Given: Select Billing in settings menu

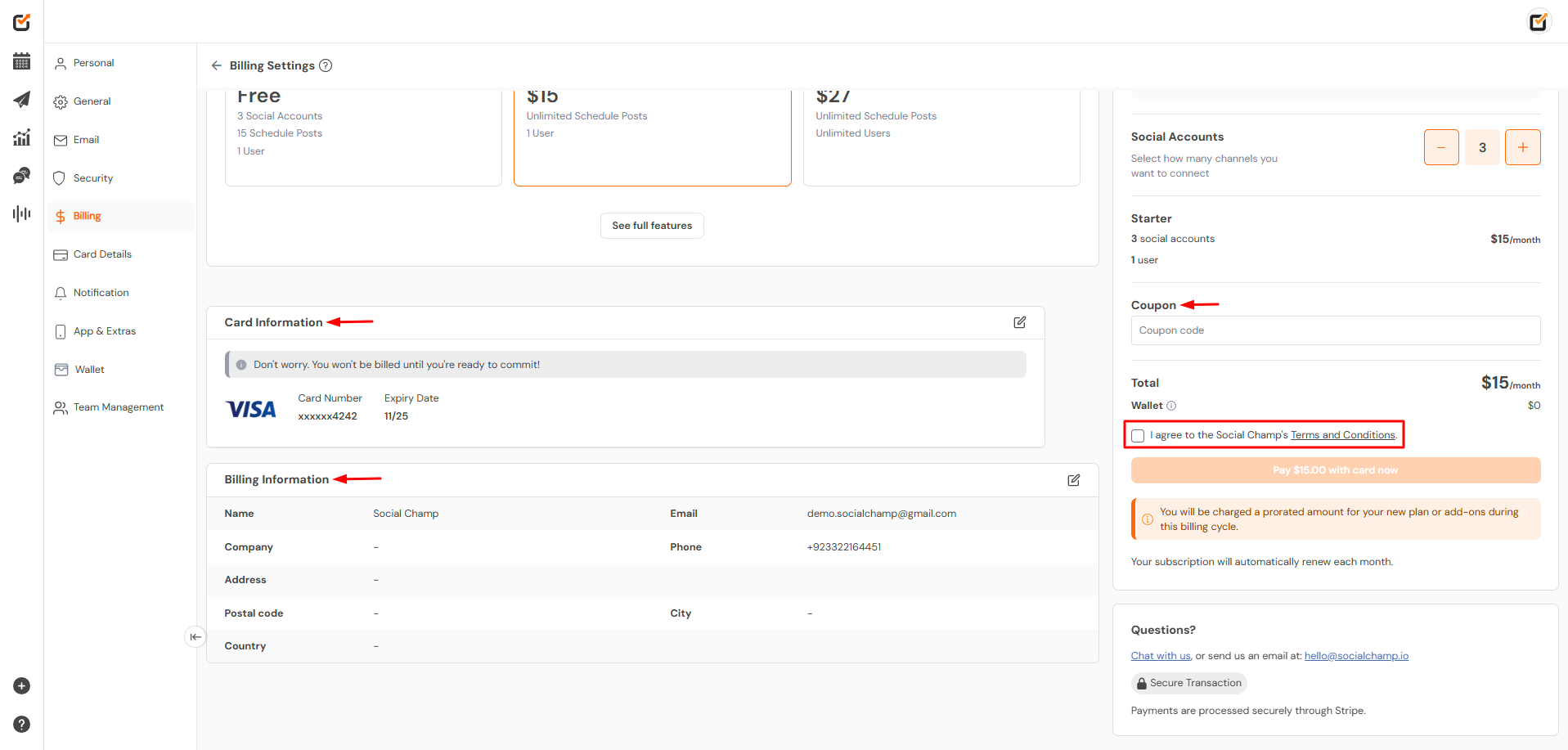Looking at the screenshot, I should pos(121,216).
